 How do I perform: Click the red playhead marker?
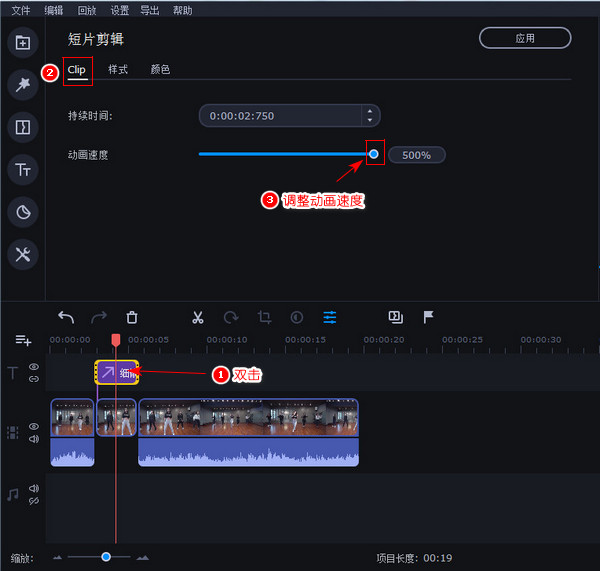[116, 340]
